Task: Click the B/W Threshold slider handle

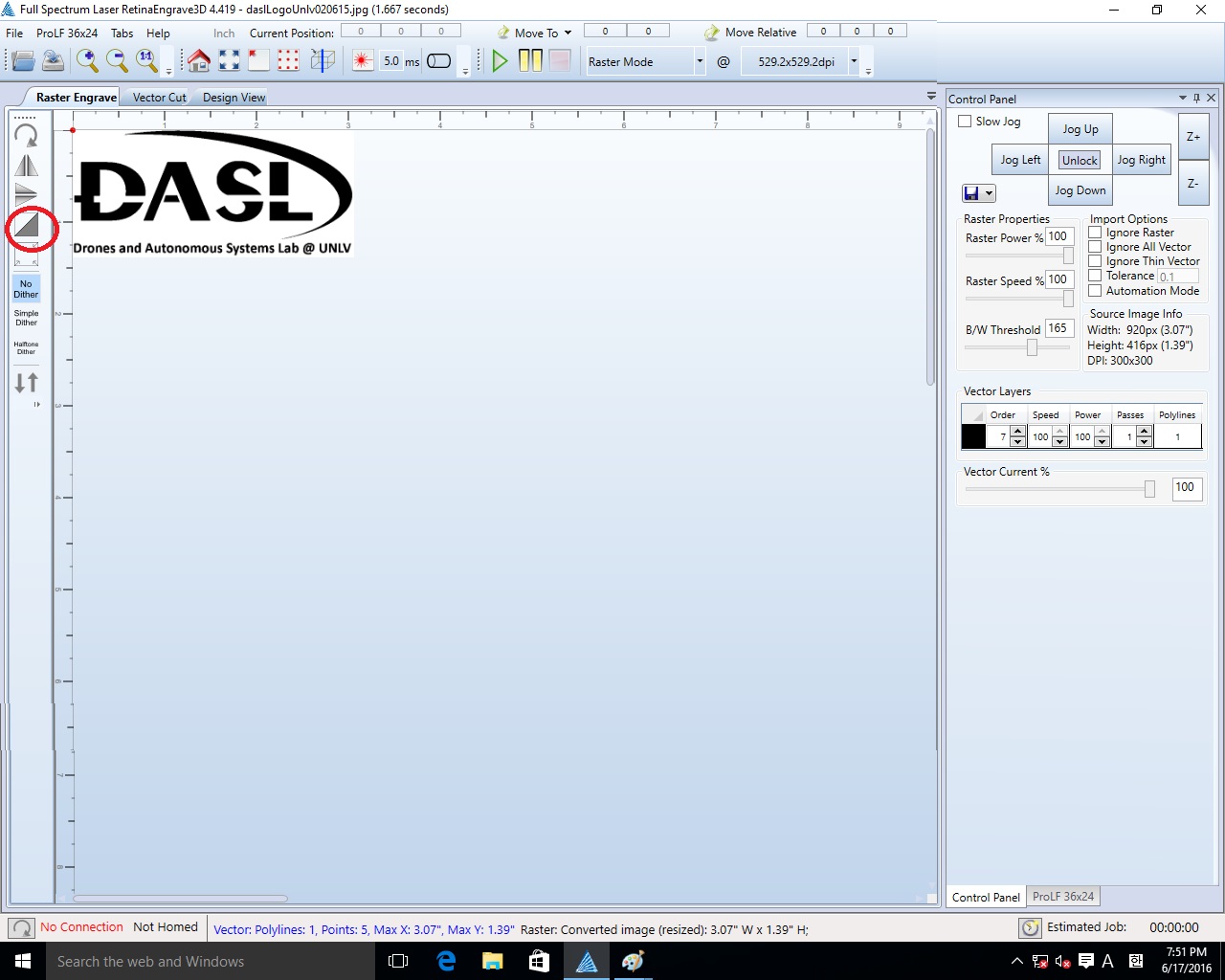Action: 1032,347
